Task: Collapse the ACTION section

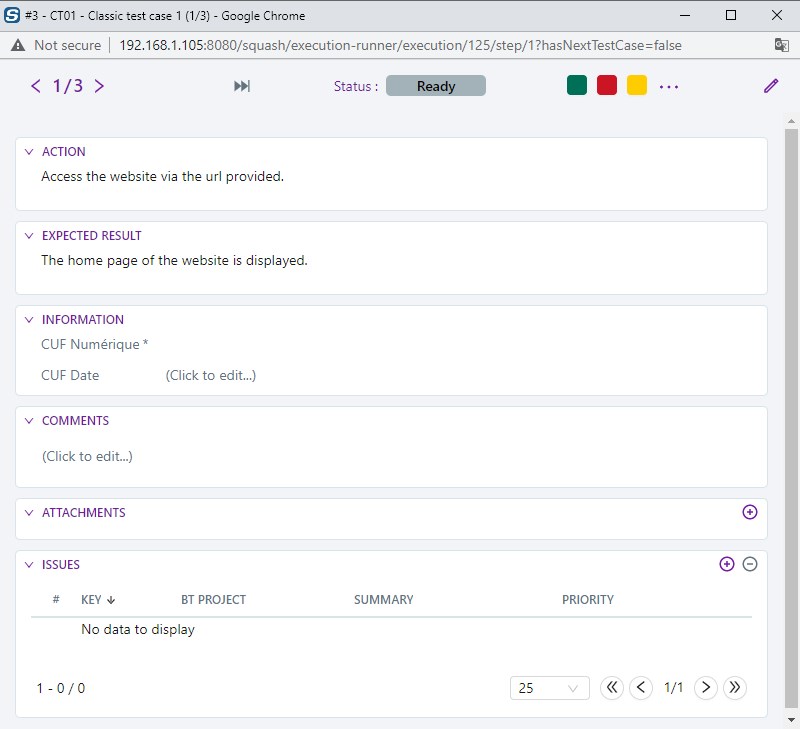Action: point(29,152)
